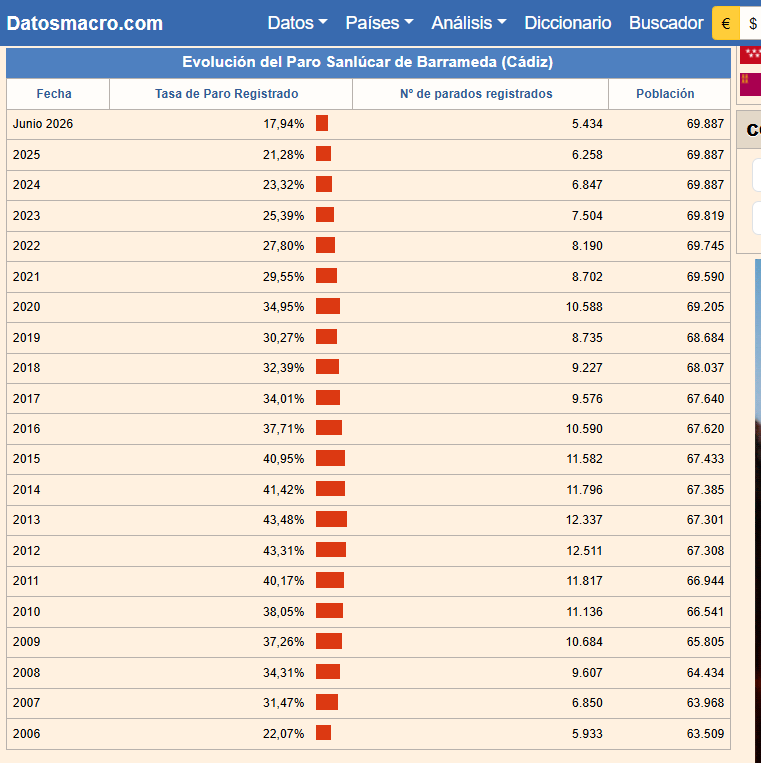
Task: Open the Datosmacro.com home logo
Action: (85, 23)
